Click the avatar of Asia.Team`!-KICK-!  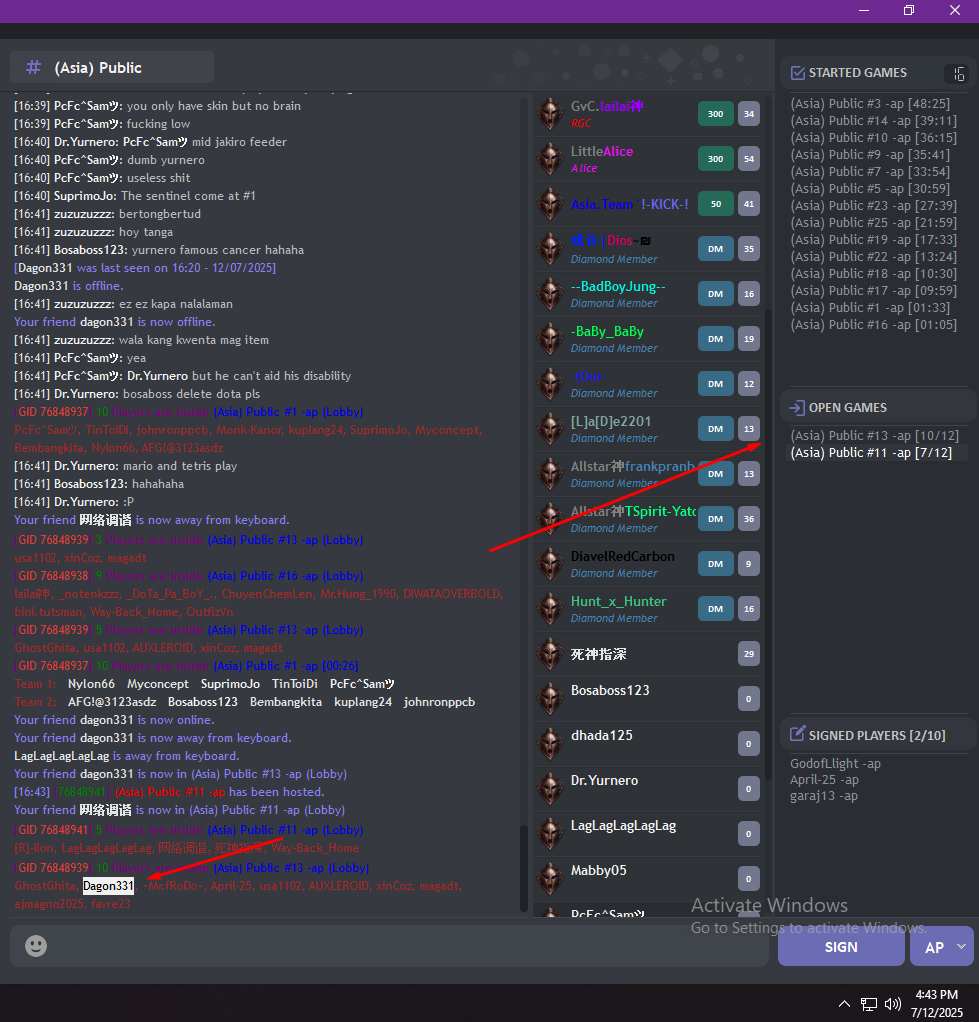click(x=551, y=203)
